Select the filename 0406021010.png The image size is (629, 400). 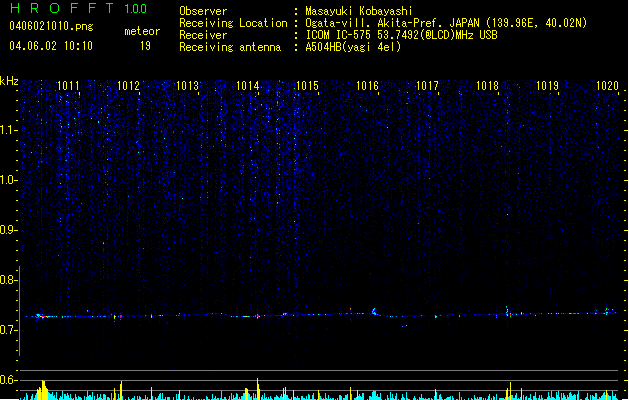(51, 27)
